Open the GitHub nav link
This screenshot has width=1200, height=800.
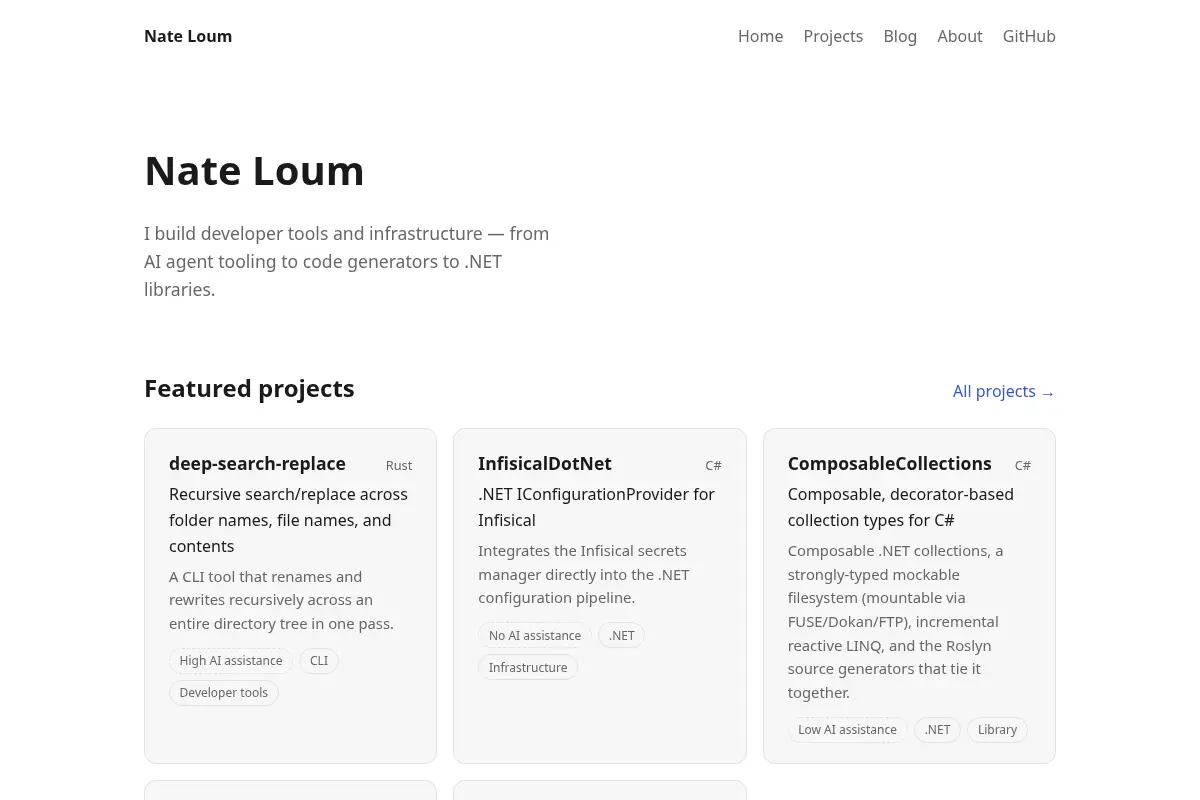pos(1029,36)
